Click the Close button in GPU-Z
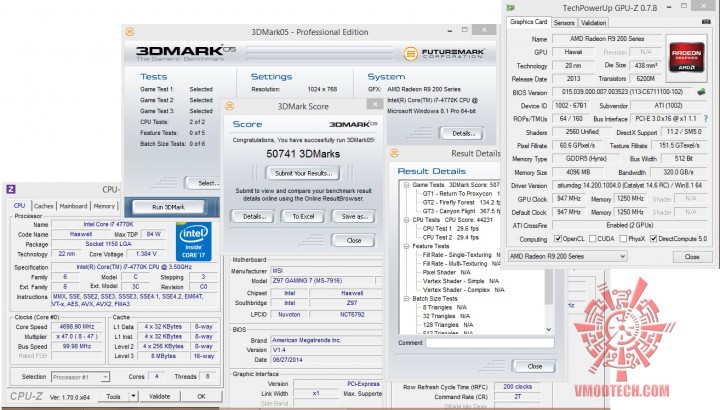The image size is (720, 410). pos(692,257)
